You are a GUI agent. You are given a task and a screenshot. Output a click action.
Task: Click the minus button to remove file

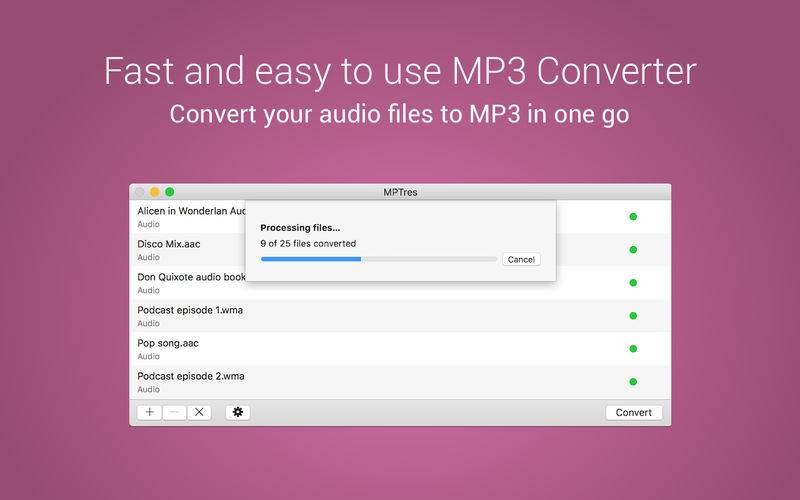pyautogui.click(x=174, y=412)
